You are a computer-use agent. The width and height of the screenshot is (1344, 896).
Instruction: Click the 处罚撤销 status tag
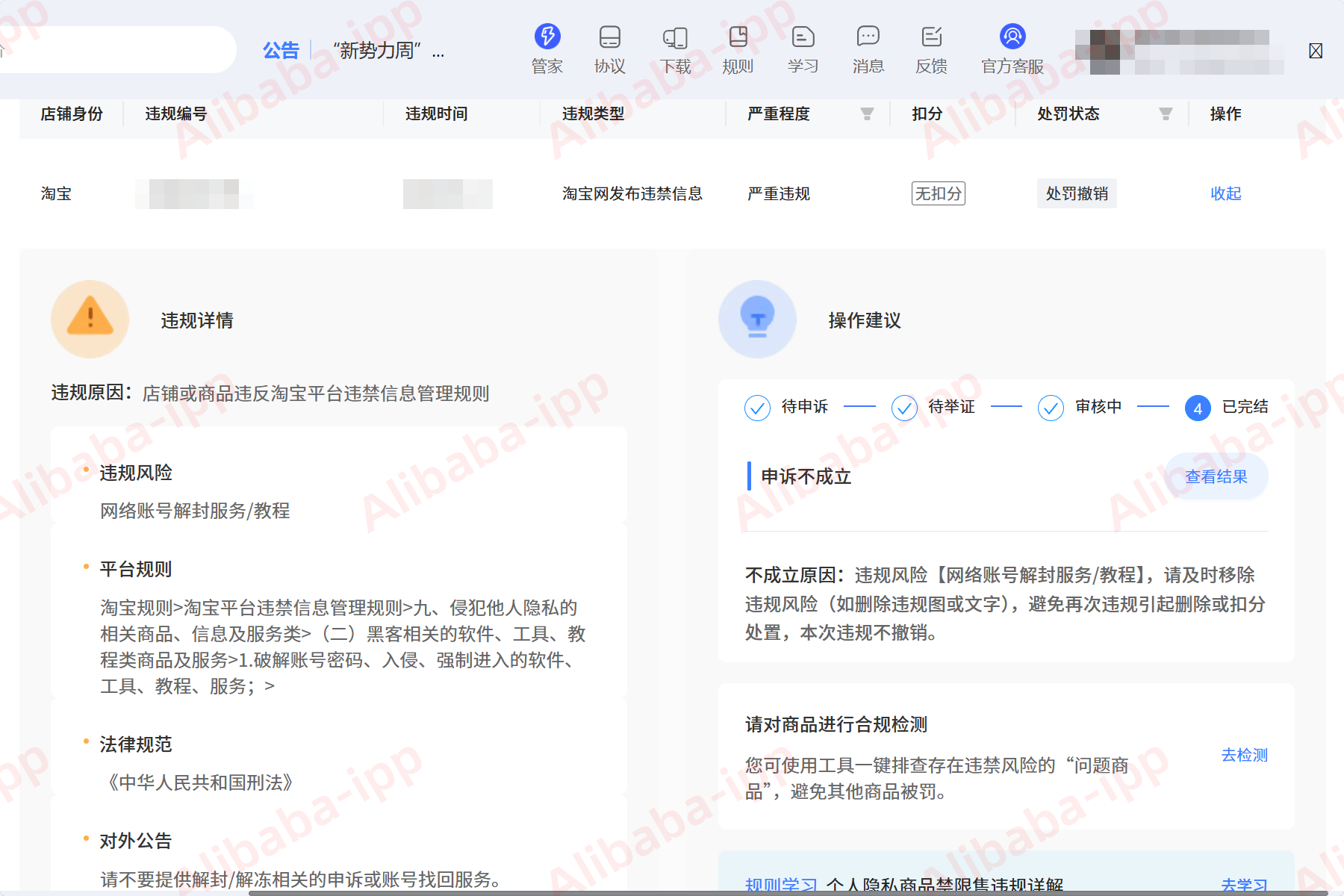(1077, 193)
